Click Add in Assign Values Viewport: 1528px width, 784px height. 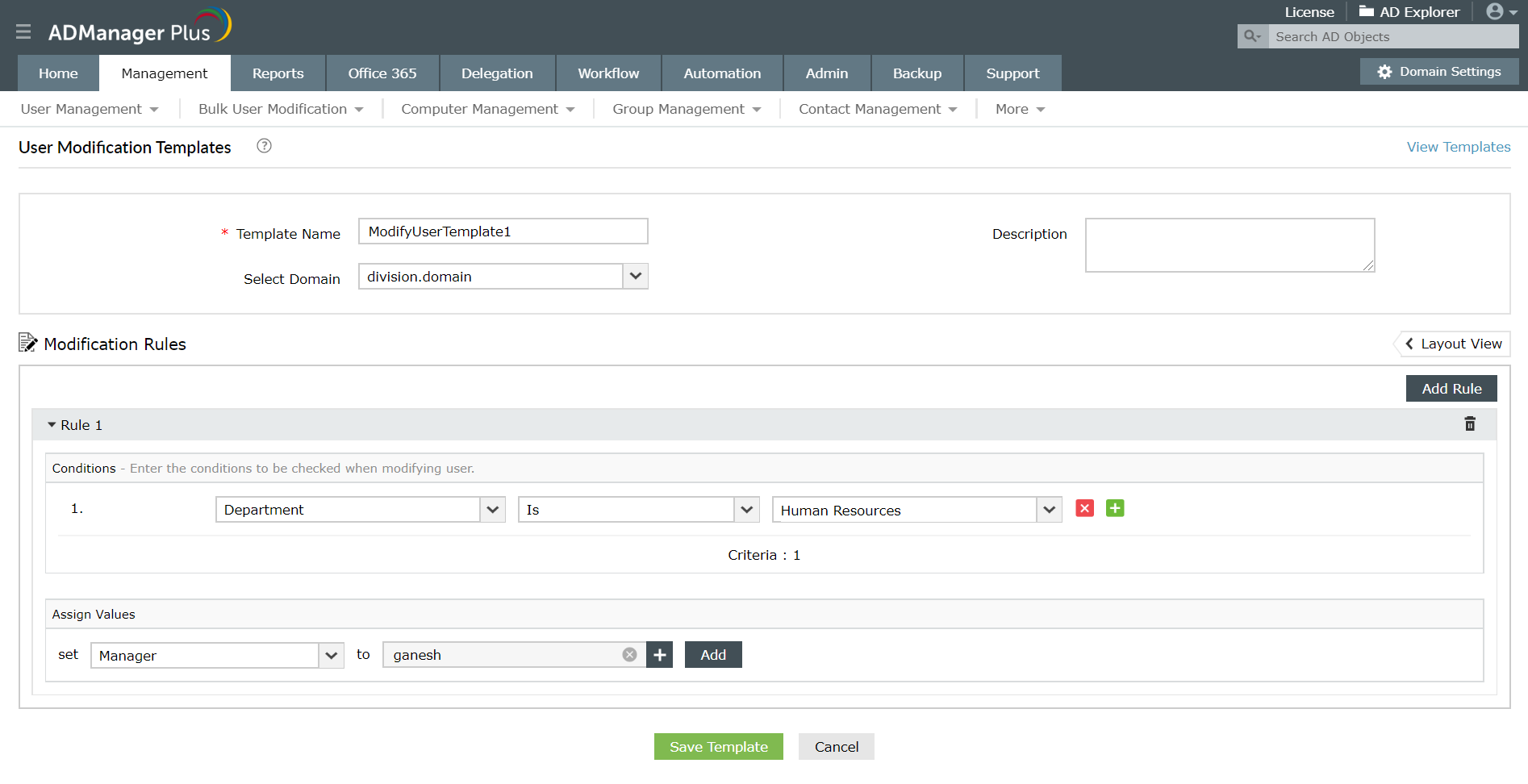[713, 655]
